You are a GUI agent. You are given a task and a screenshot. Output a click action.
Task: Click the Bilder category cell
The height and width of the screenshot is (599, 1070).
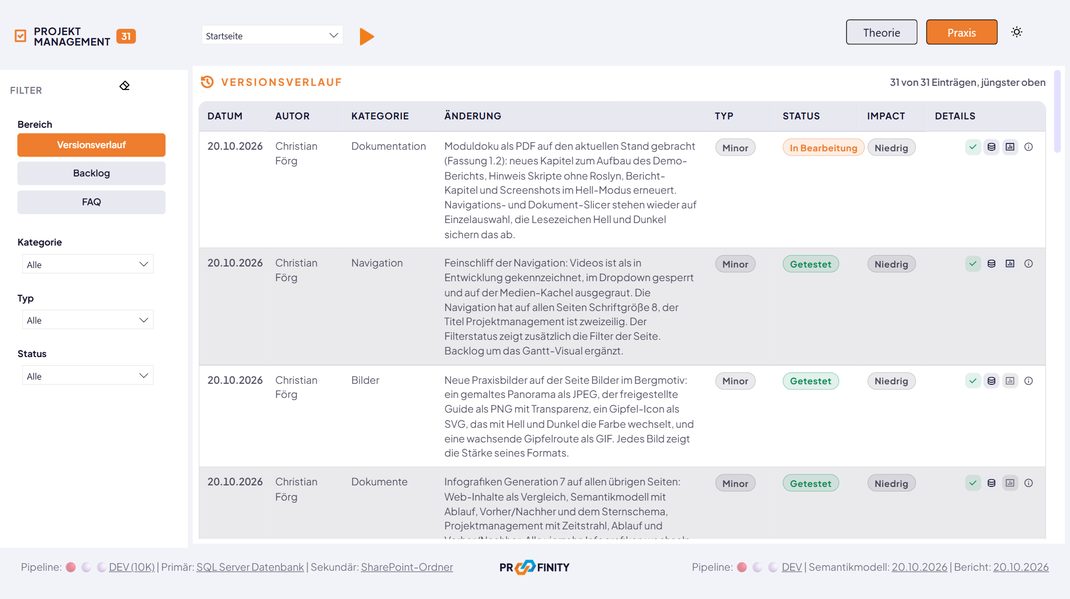[365, 380]
